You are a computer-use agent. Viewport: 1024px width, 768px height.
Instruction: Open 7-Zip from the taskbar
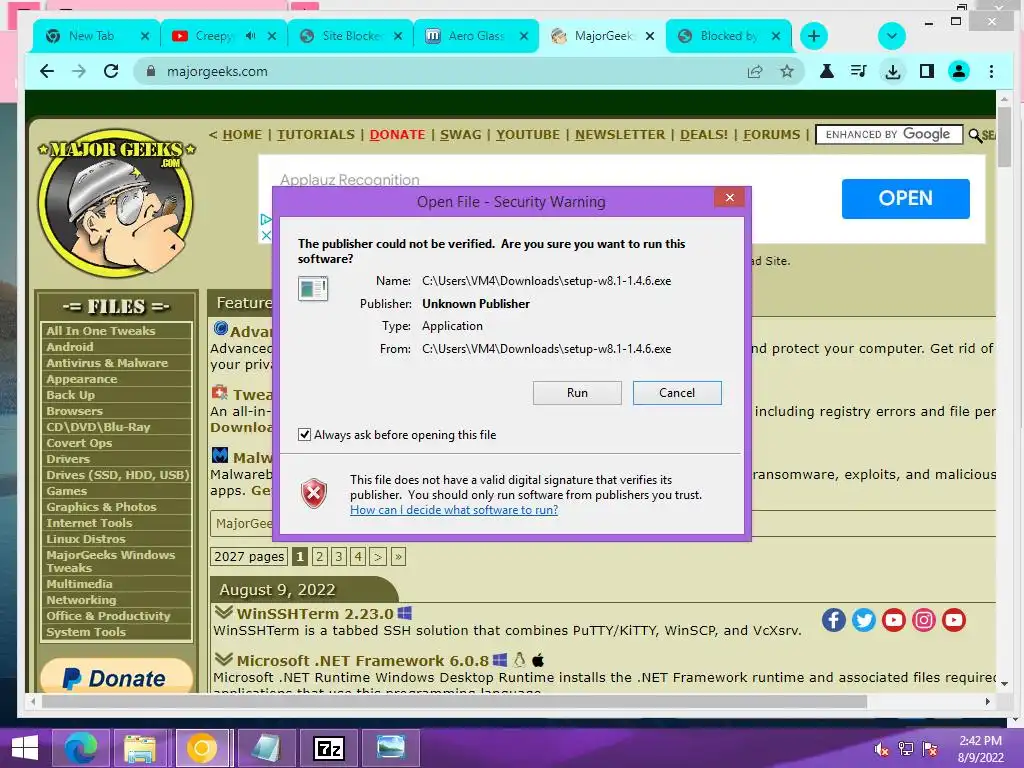328,748
